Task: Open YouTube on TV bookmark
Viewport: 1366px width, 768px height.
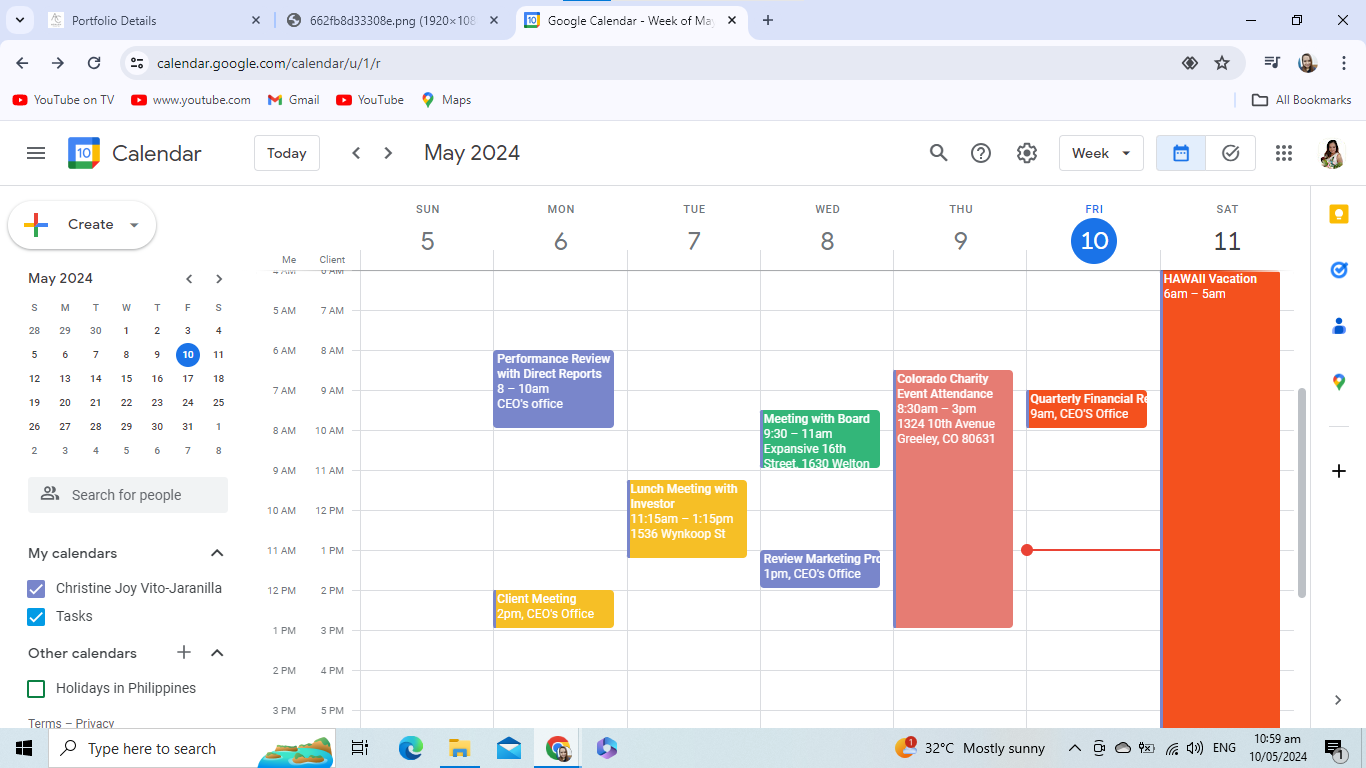Action: click(x=64, y=100)
